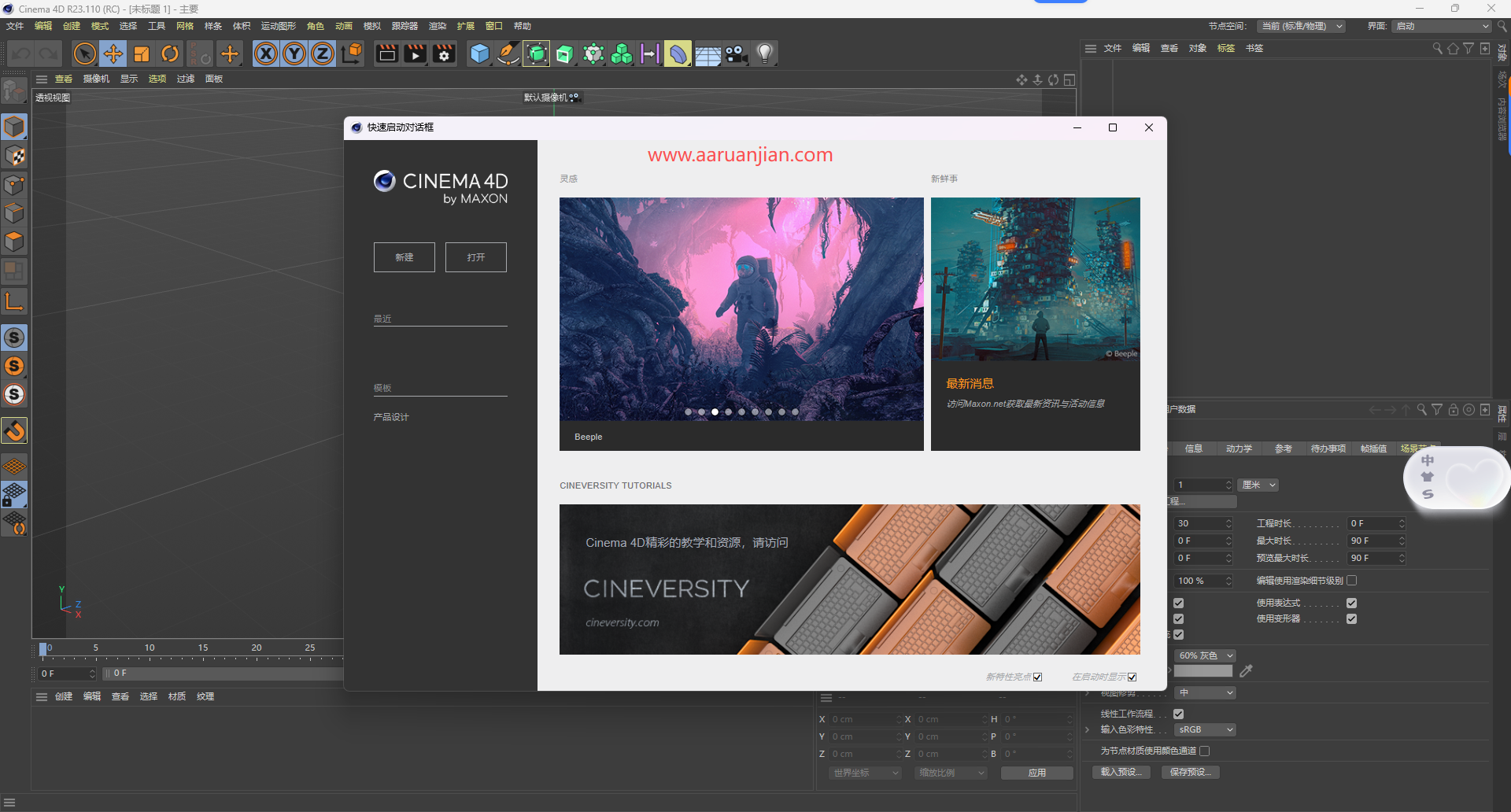Select the Rotate tool
1511x812 pixels.
tap(170, 54)
